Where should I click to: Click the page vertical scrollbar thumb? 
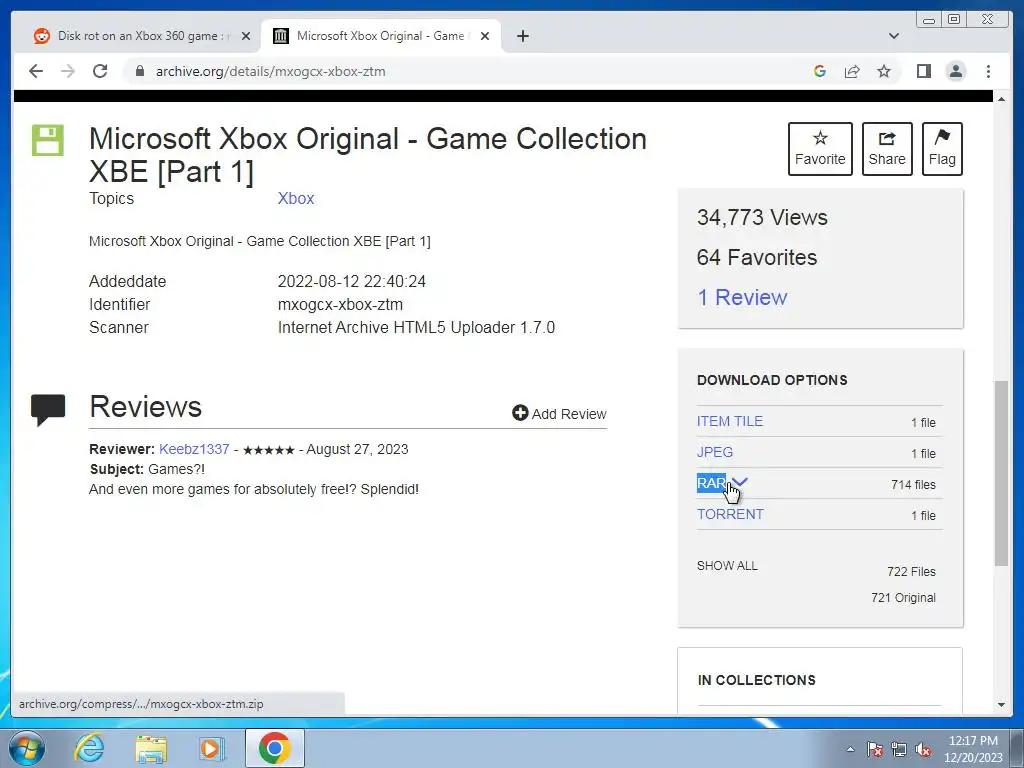(x=1001, y=473)
